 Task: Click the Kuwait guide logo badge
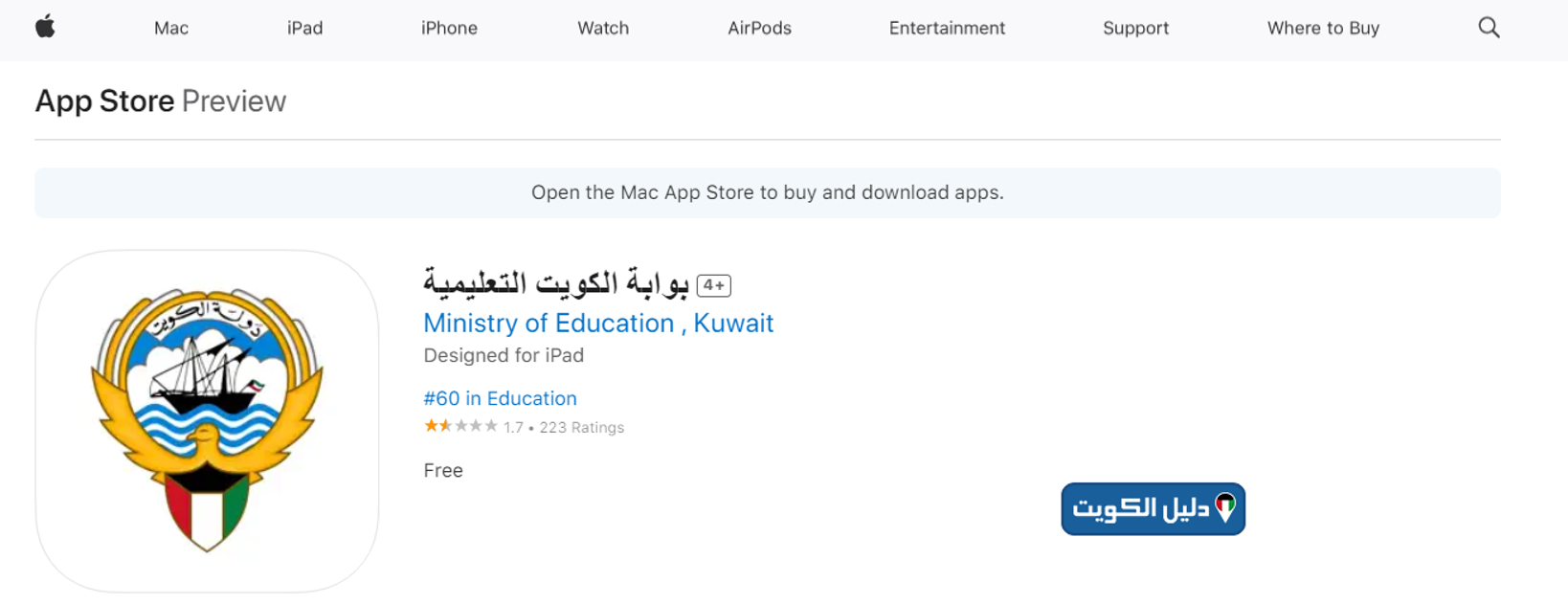[1153, 508]
